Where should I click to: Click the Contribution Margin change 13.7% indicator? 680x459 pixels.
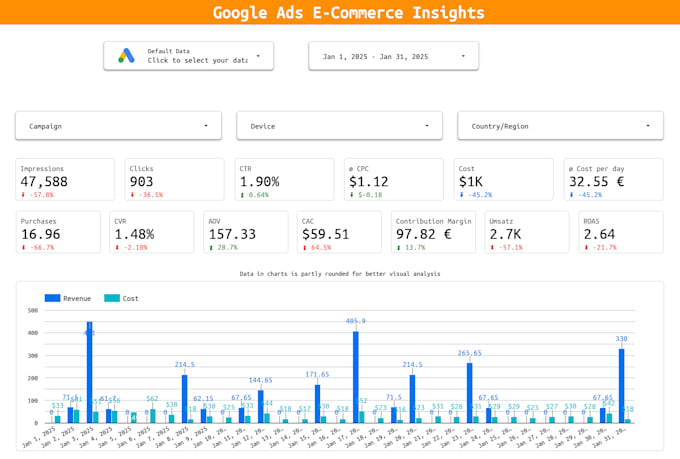(411, 247)
